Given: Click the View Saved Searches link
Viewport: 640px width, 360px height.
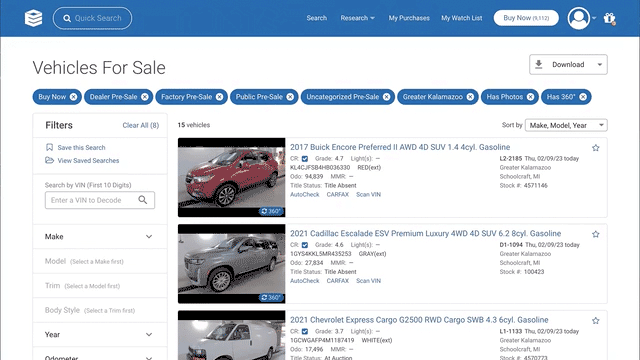Looking at the screenshot, I should coord(88,160).
